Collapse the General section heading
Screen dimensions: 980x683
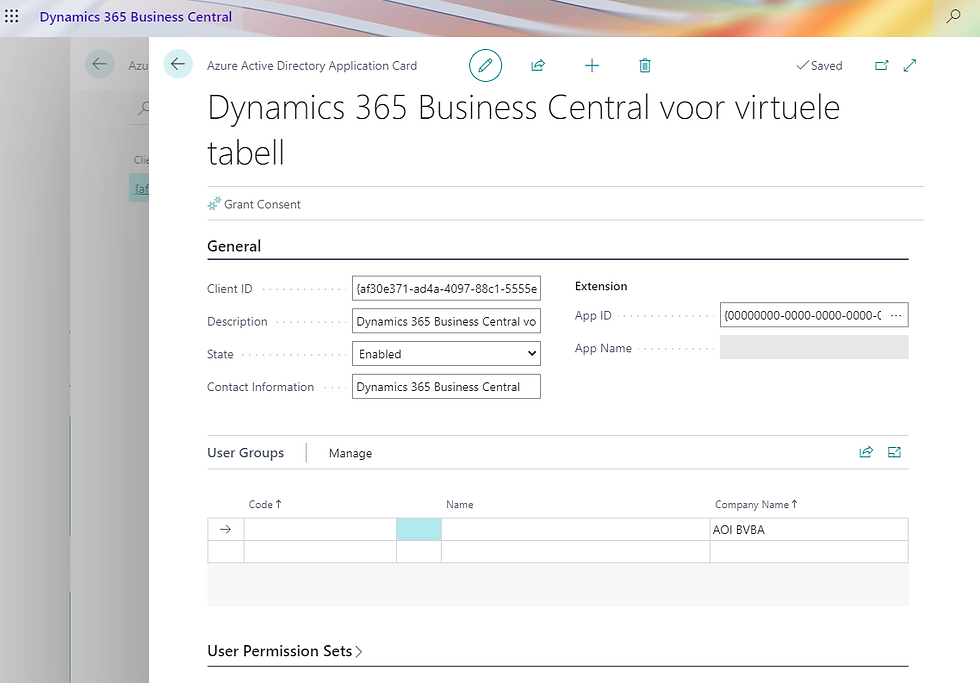(234, 246)
